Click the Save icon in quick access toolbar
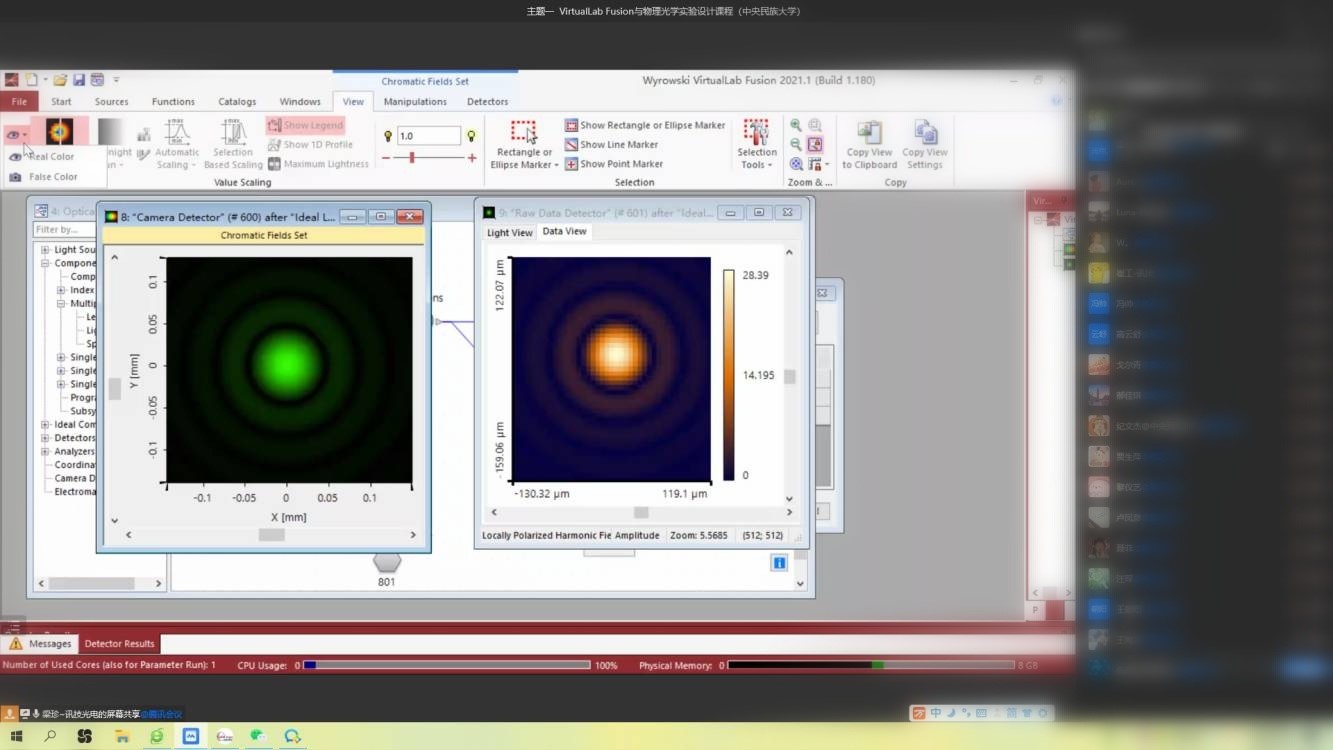Viewport: 1333px width, 750px height. pos(78,80)
